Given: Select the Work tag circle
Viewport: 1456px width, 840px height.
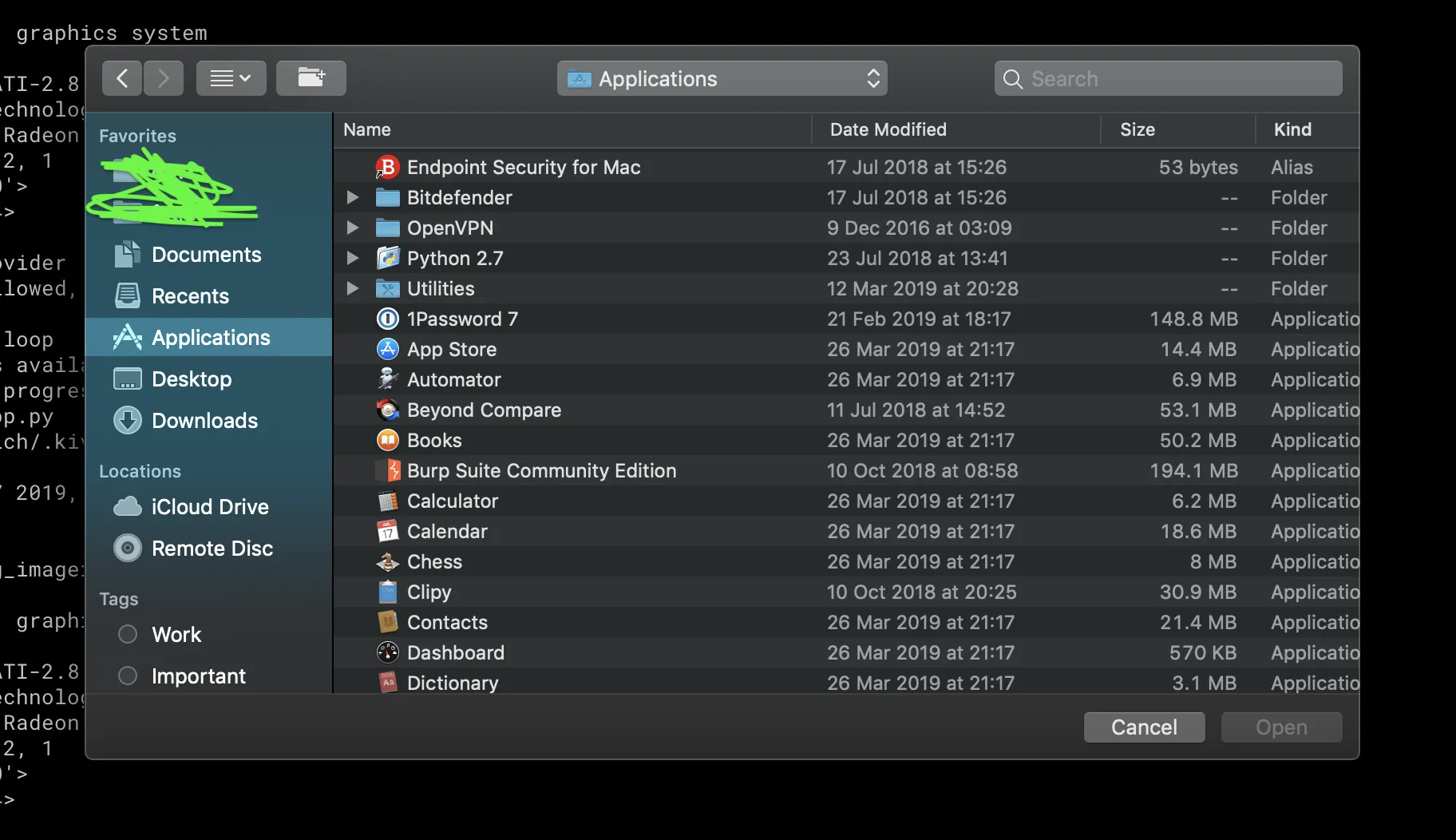Looking at the screenshot, I should point(128,635).
